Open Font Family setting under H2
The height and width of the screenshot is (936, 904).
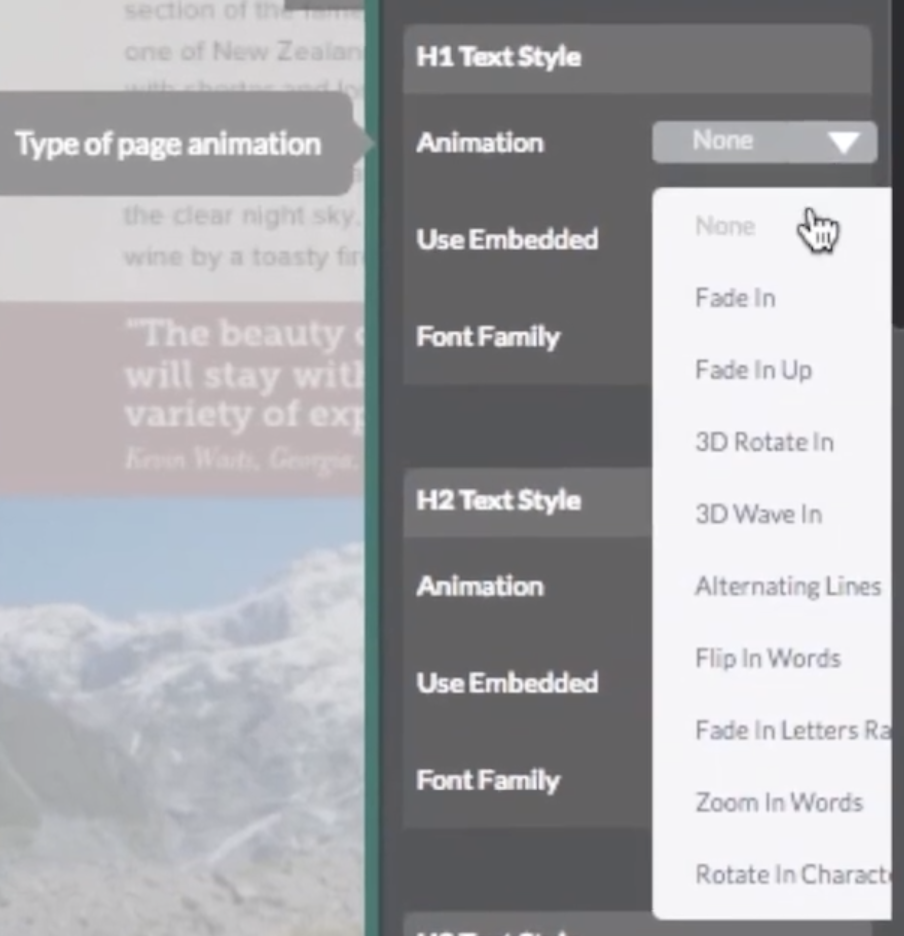tap(488, 780)
